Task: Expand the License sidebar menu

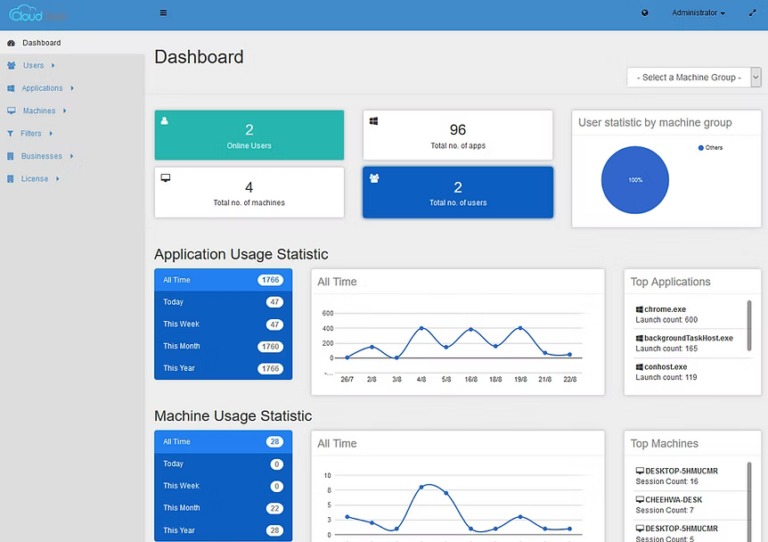Action: (x=35, y=179)
